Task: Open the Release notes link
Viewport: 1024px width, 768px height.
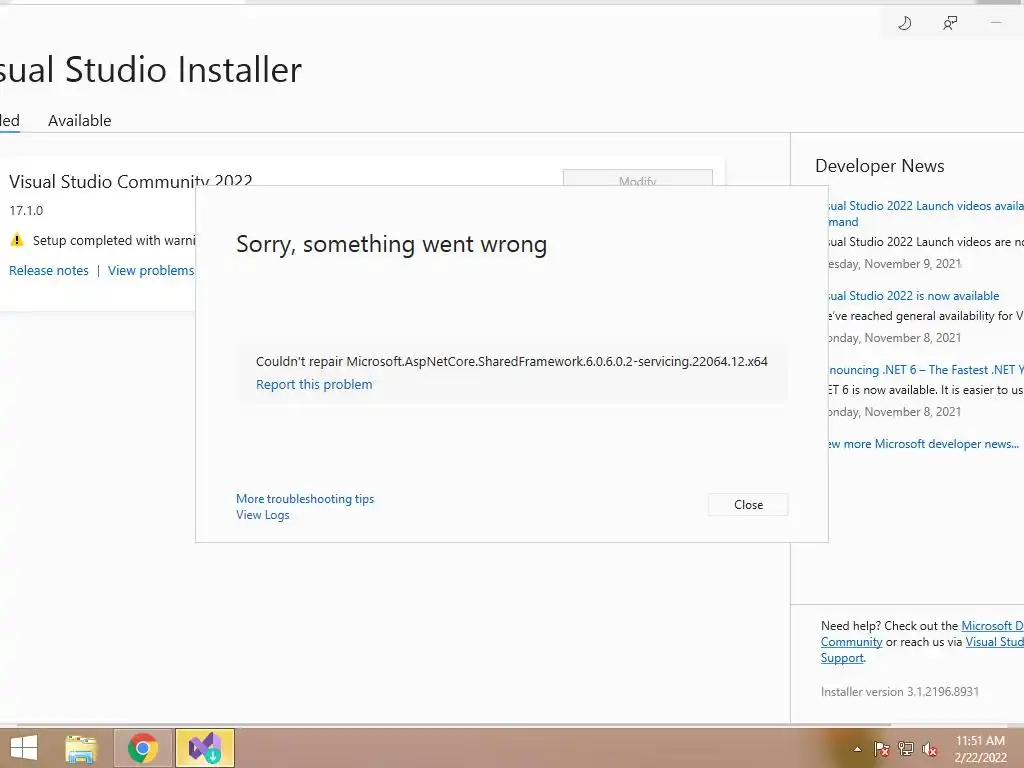Action: [x=49, y=270]
